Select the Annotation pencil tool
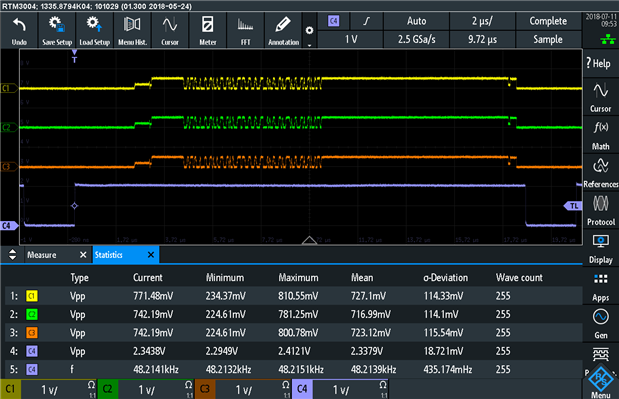 pos(283,30)
